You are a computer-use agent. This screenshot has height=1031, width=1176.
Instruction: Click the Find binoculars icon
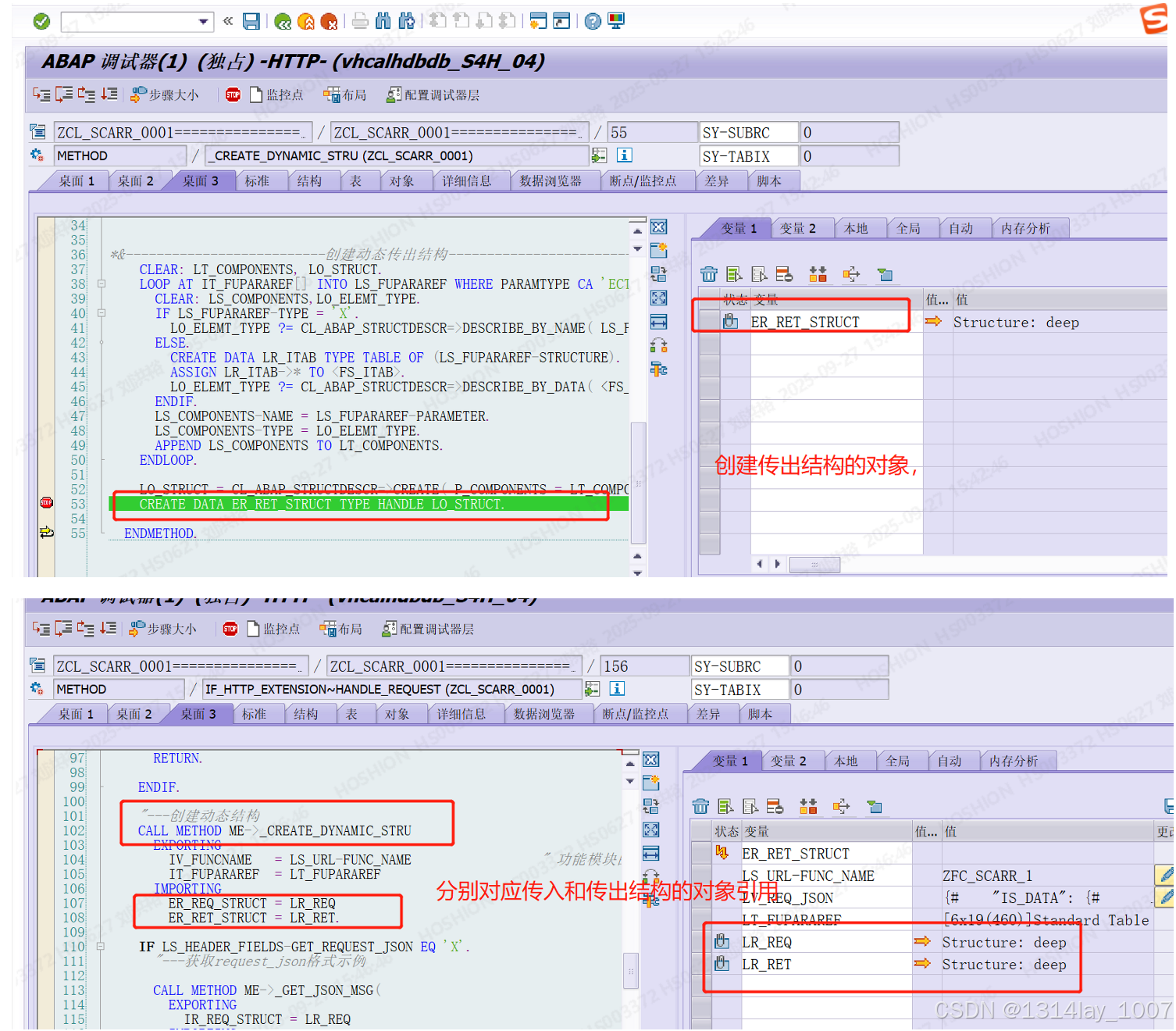[383, 21]
